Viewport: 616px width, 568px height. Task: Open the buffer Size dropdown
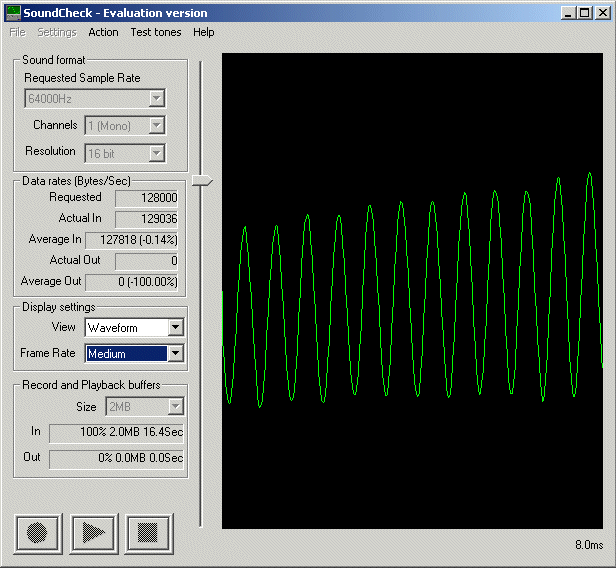(x=176, y=406)
